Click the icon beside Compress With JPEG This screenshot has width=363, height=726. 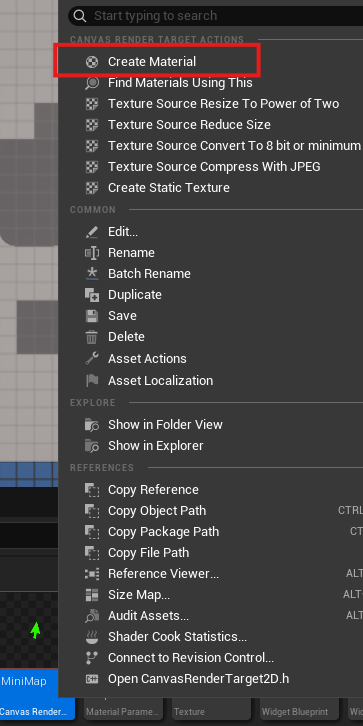(92, 167)
